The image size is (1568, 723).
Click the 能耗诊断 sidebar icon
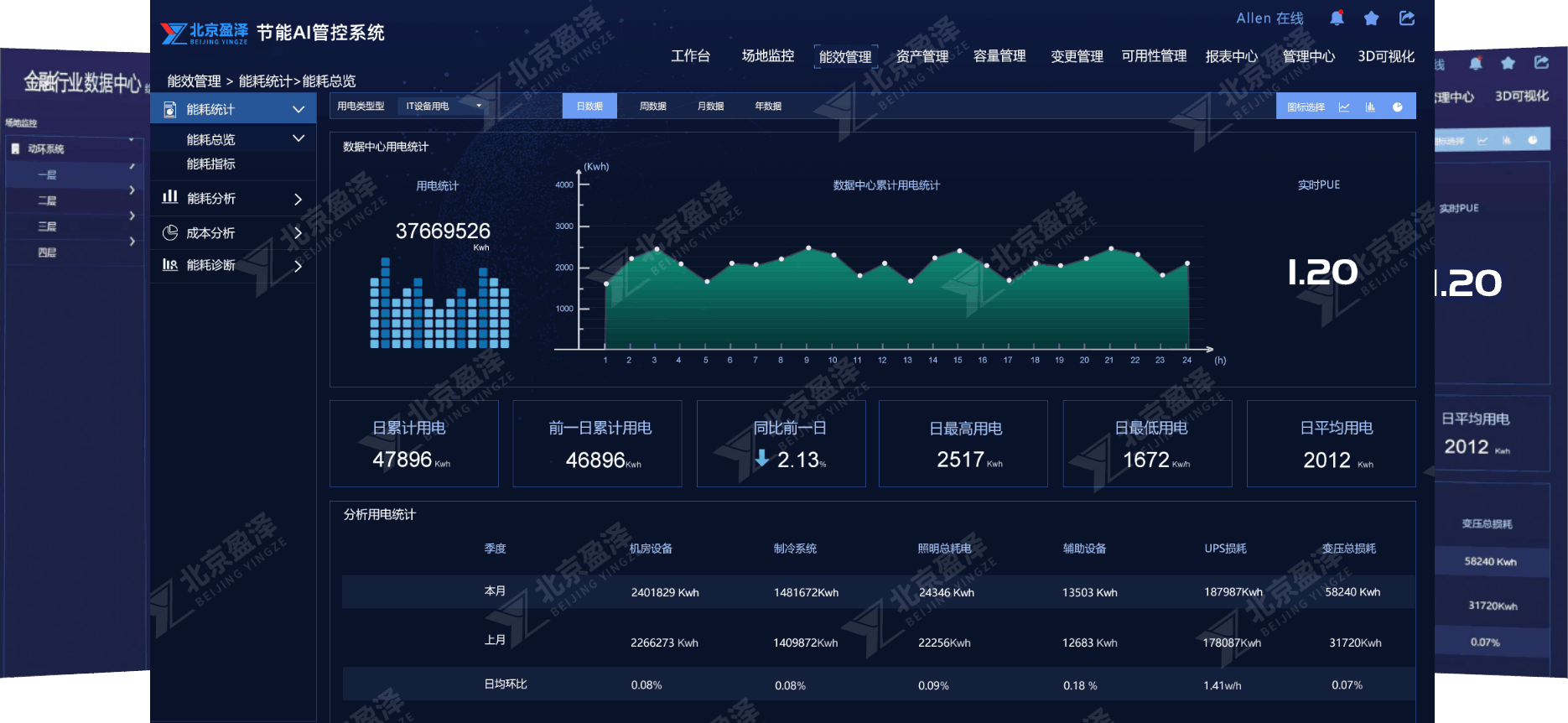(170, 265)
